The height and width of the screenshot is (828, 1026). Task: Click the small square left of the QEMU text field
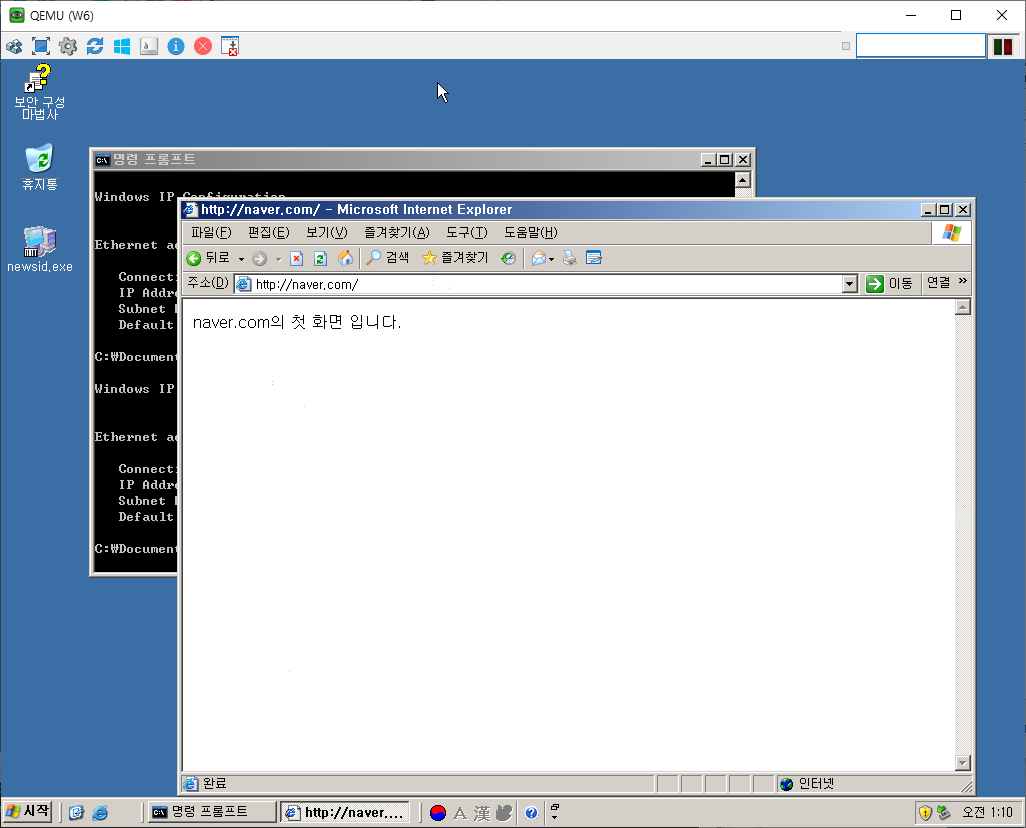pos(846,46)
